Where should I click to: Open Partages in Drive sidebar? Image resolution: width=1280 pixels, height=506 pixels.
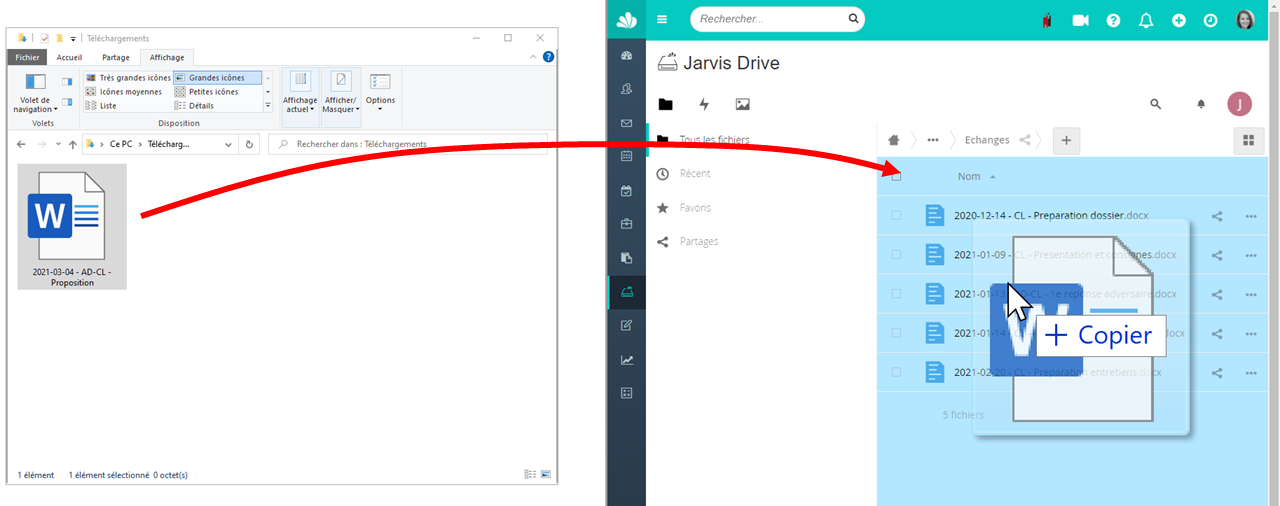[x=699, y=242]
